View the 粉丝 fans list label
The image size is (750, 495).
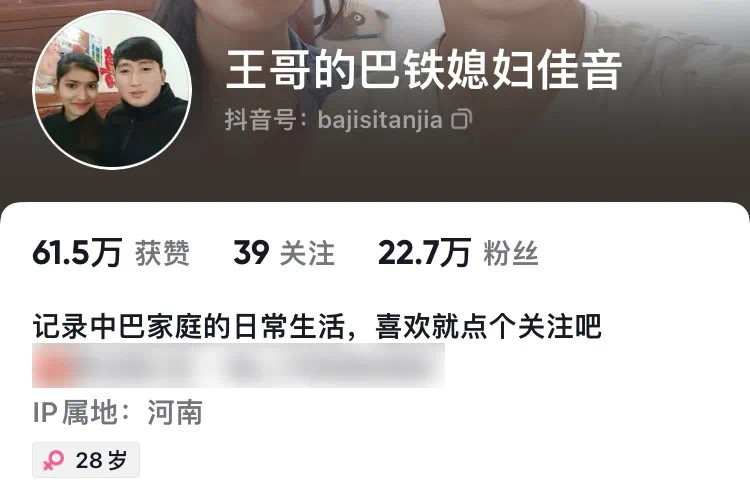tap(511, 253)
